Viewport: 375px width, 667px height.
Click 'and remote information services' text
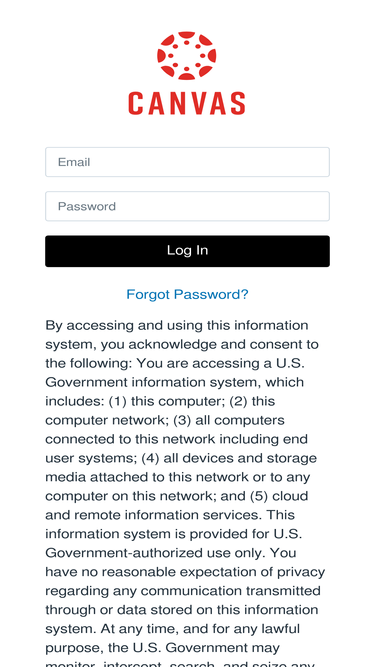pos(154,515)
